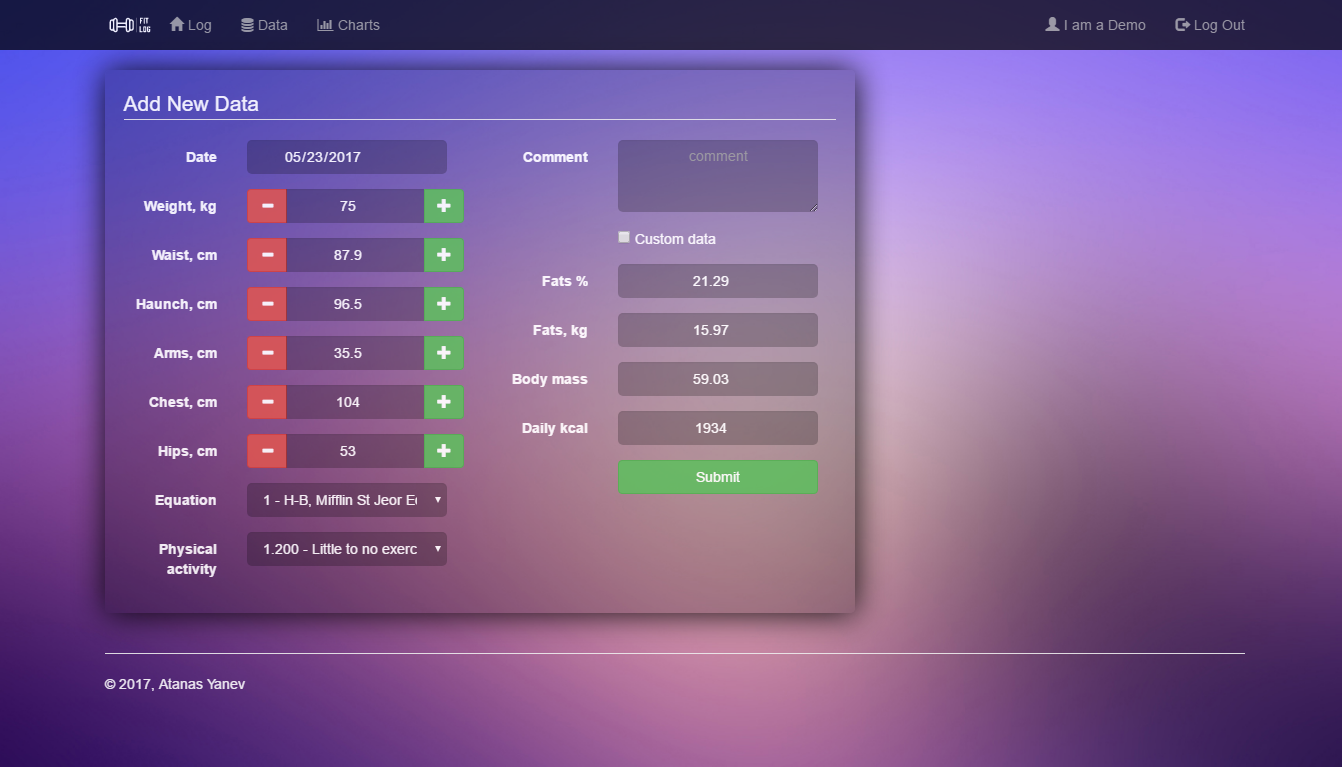Open the Physical activity dropdown
This screenshot has width=1342, height=767.
click(346, 548)
